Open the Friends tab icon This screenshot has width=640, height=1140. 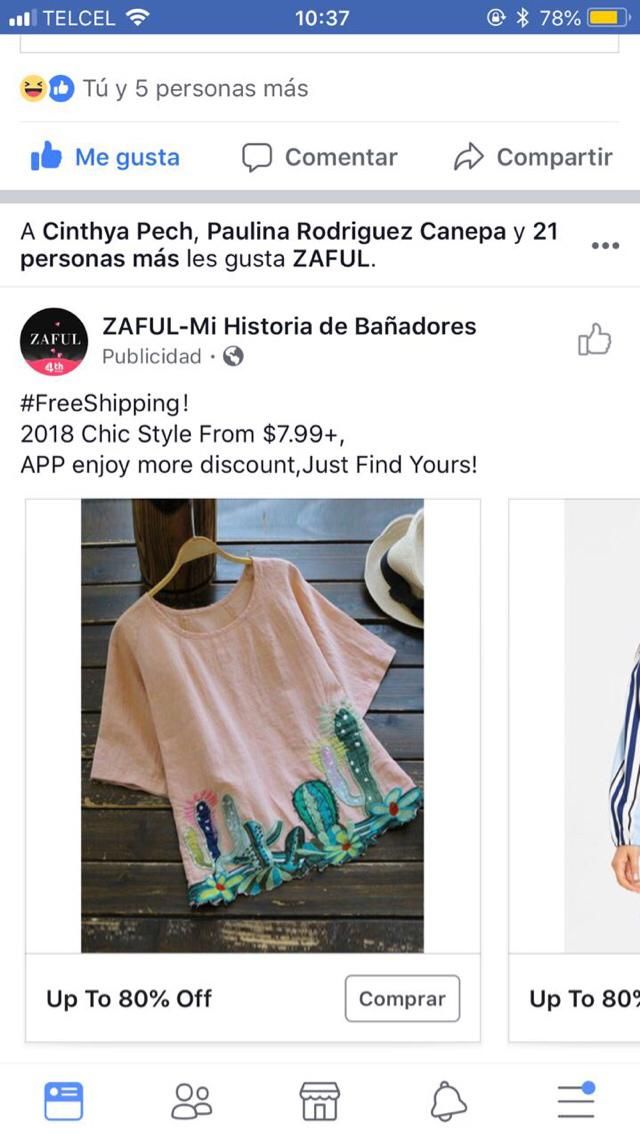(x=191, y=1101)
